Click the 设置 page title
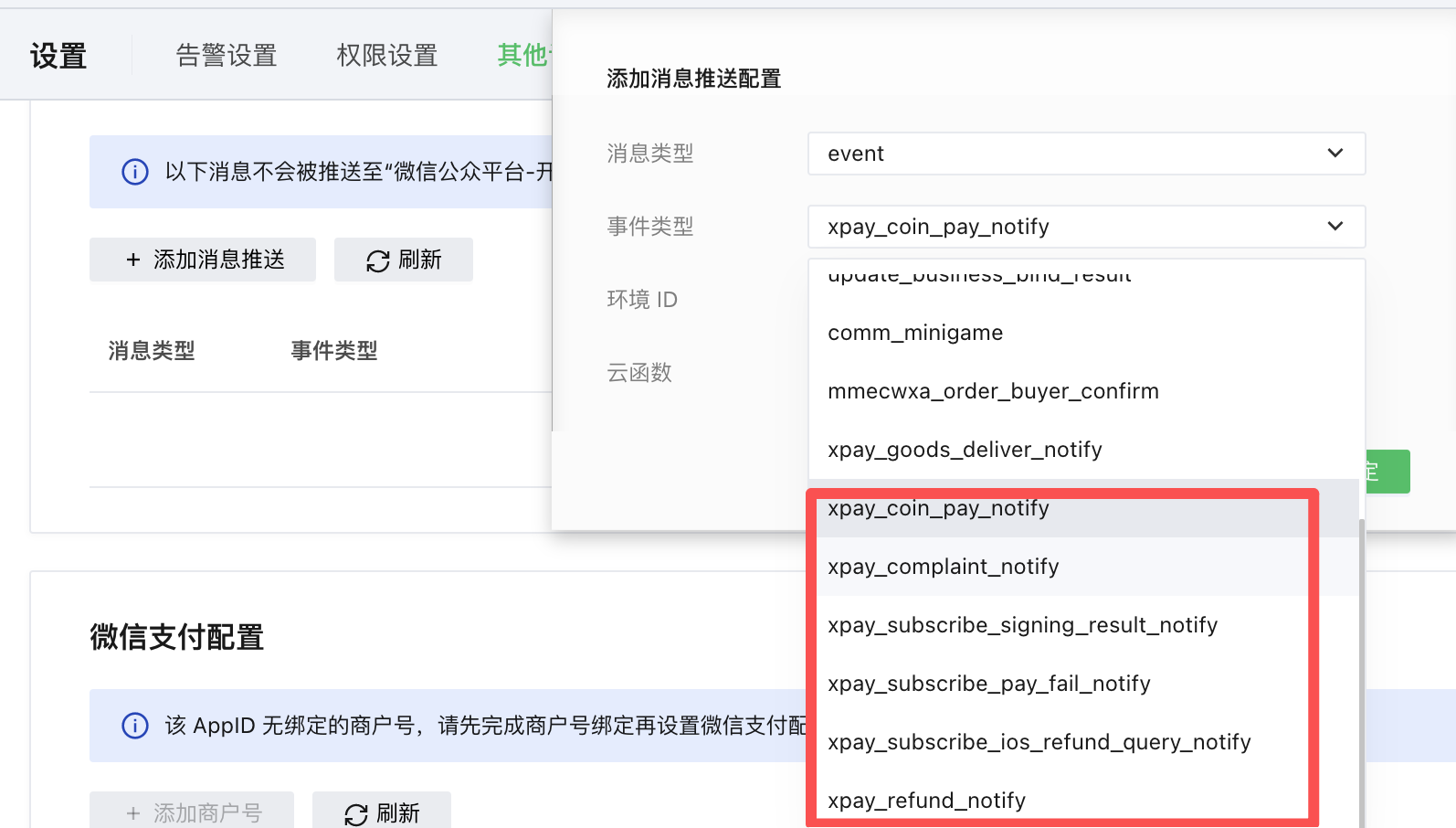This screenshot has height=828, width=1456. coord(58,57)
